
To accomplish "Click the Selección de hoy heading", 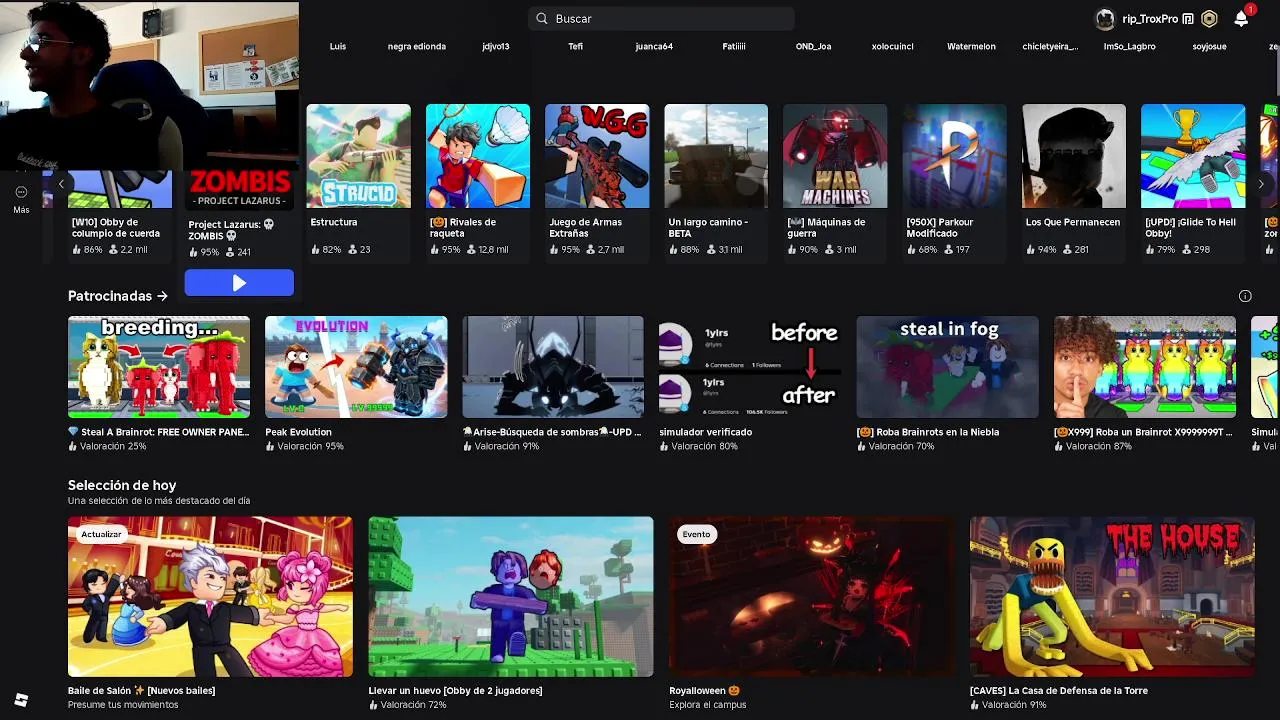I will 122,485.
